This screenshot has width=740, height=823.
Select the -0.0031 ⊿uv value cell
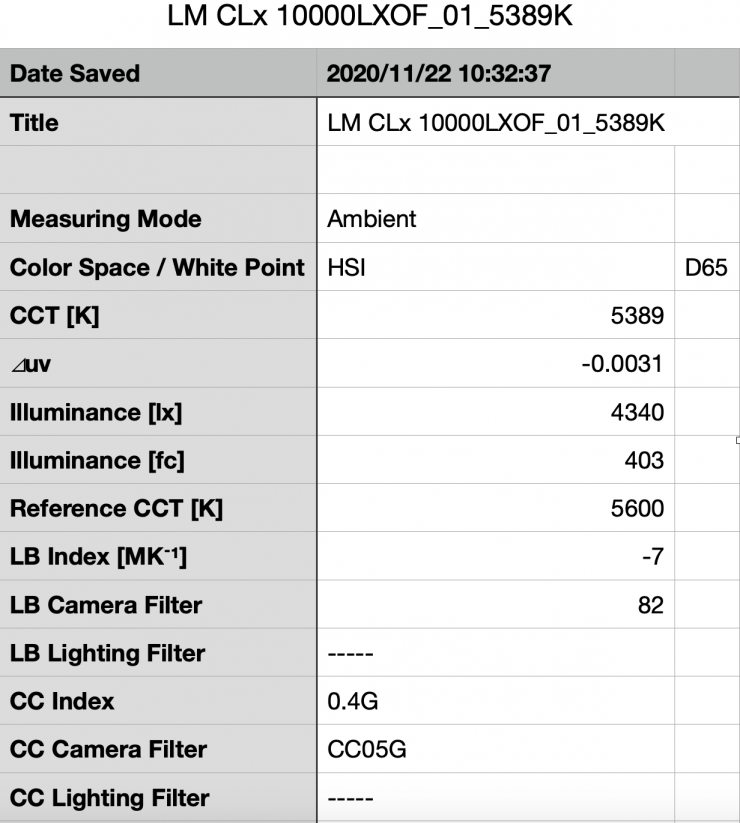coord(496,364)
